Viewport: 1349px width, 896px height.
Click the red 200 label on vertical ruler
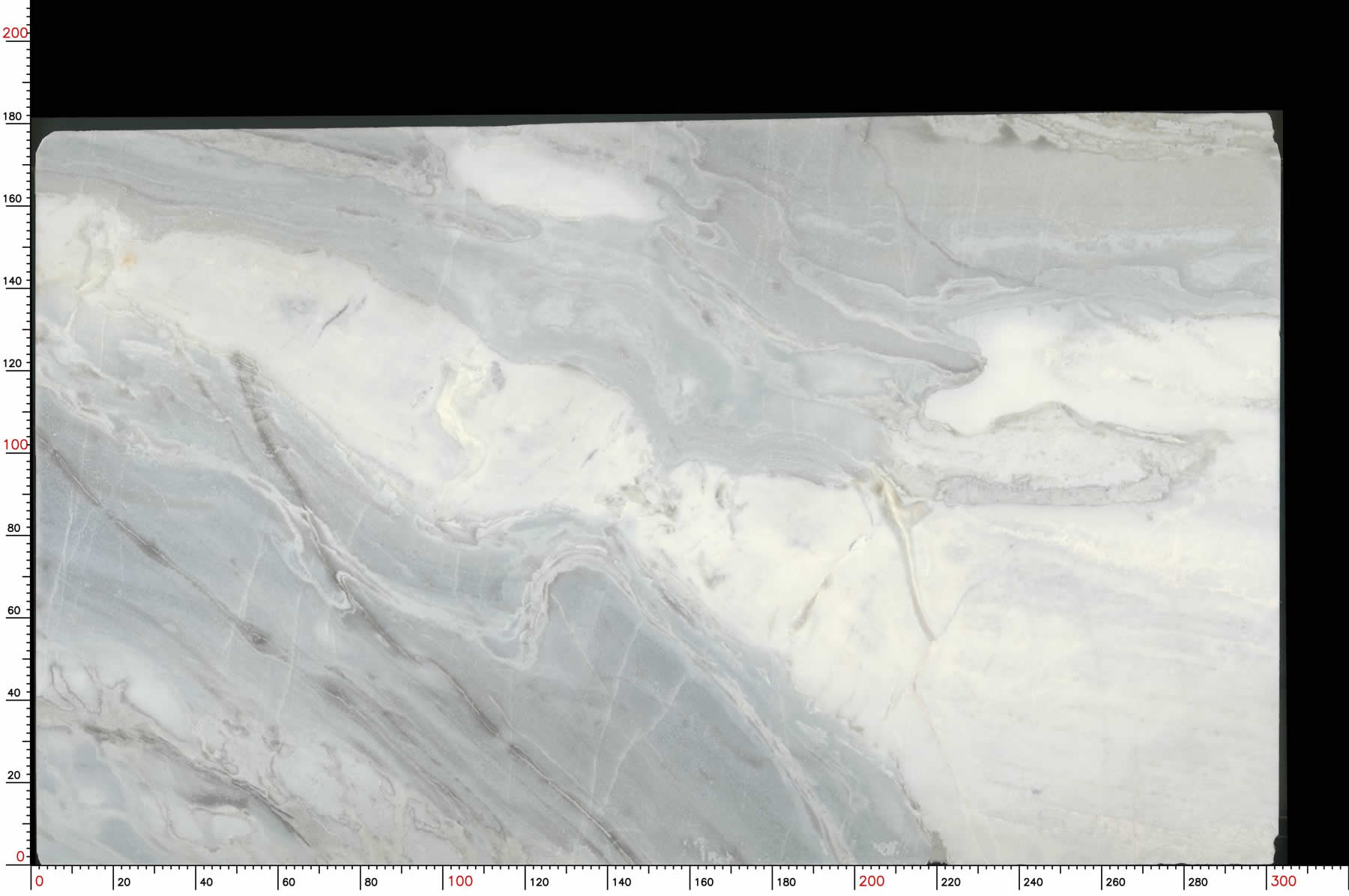click(x=15, y=33)
